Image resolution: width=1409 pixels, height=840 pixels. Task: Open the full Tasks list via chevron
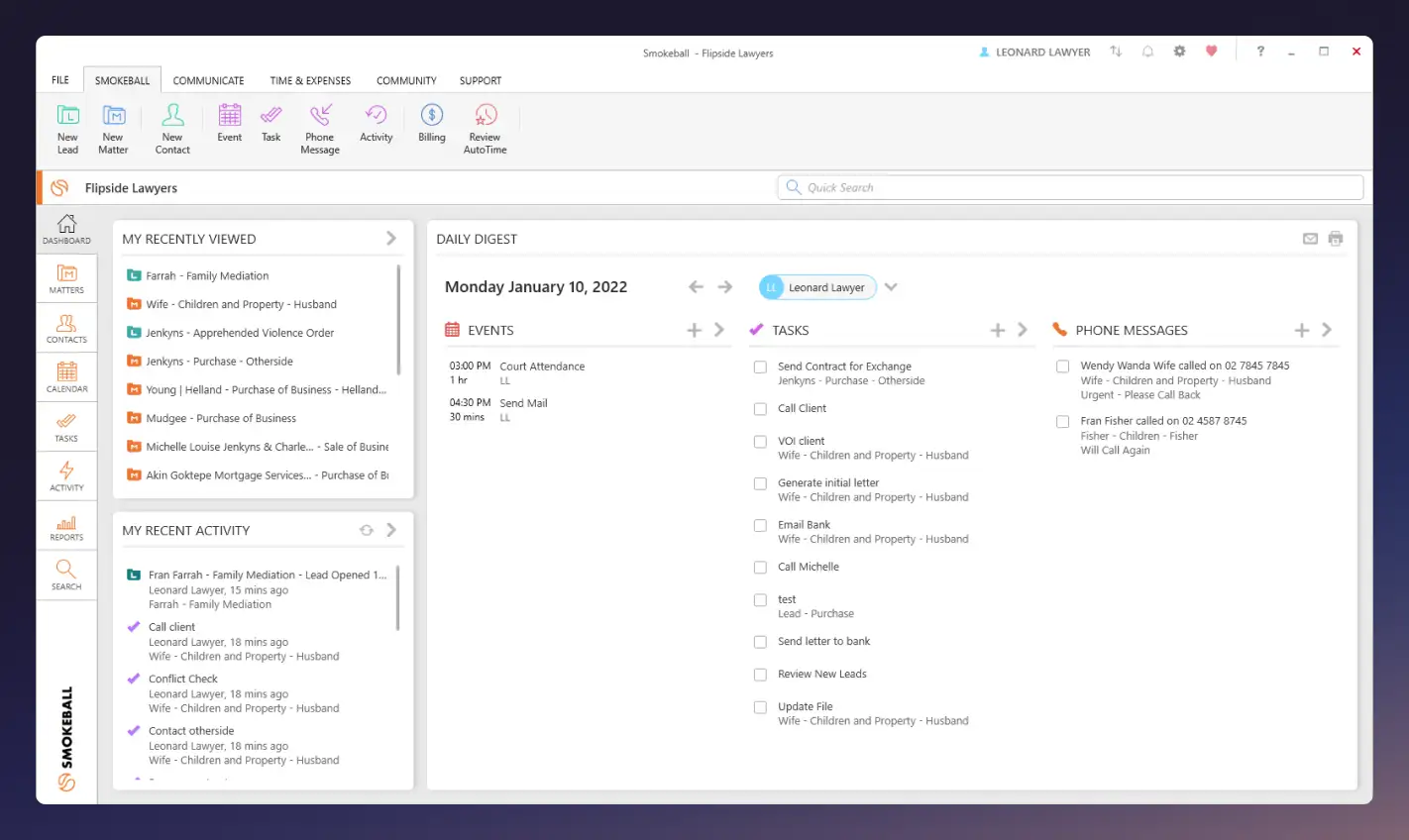coord(1022,330)
